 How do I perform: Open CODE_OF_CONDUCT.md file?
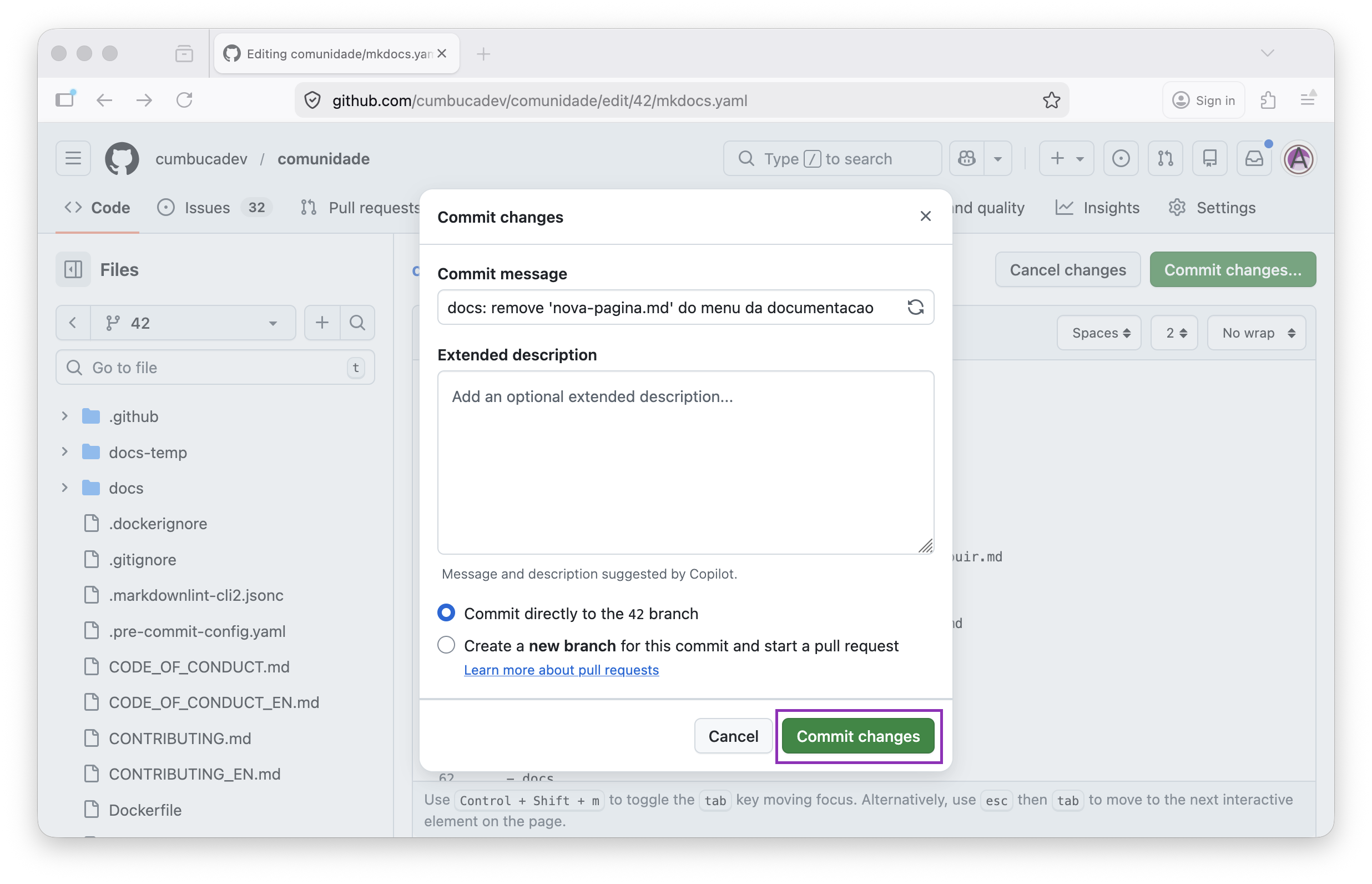pyautogui.click(x=199, y=666)
